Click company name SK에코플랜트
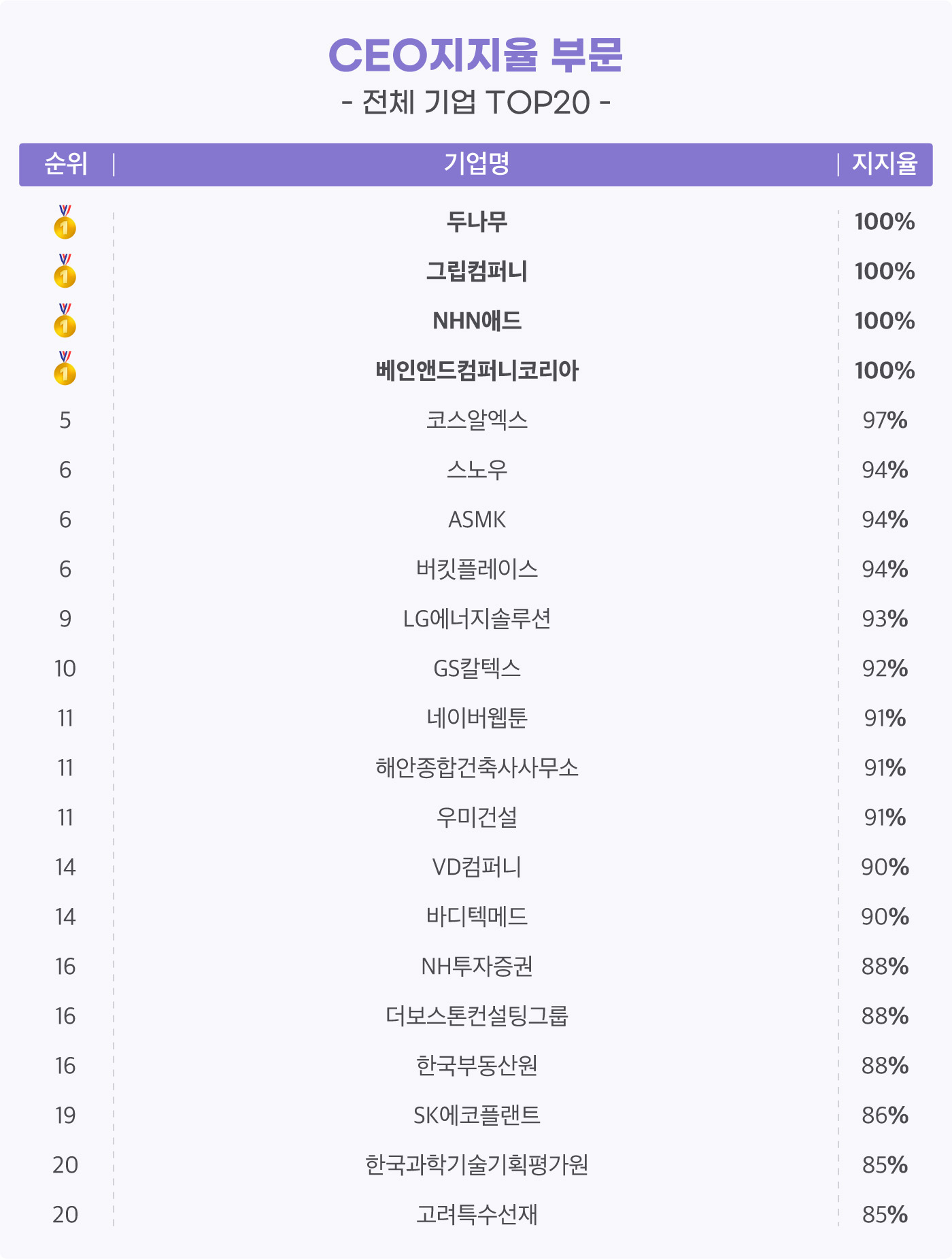Screen dimensions: 952x1259 point(477,1115)
